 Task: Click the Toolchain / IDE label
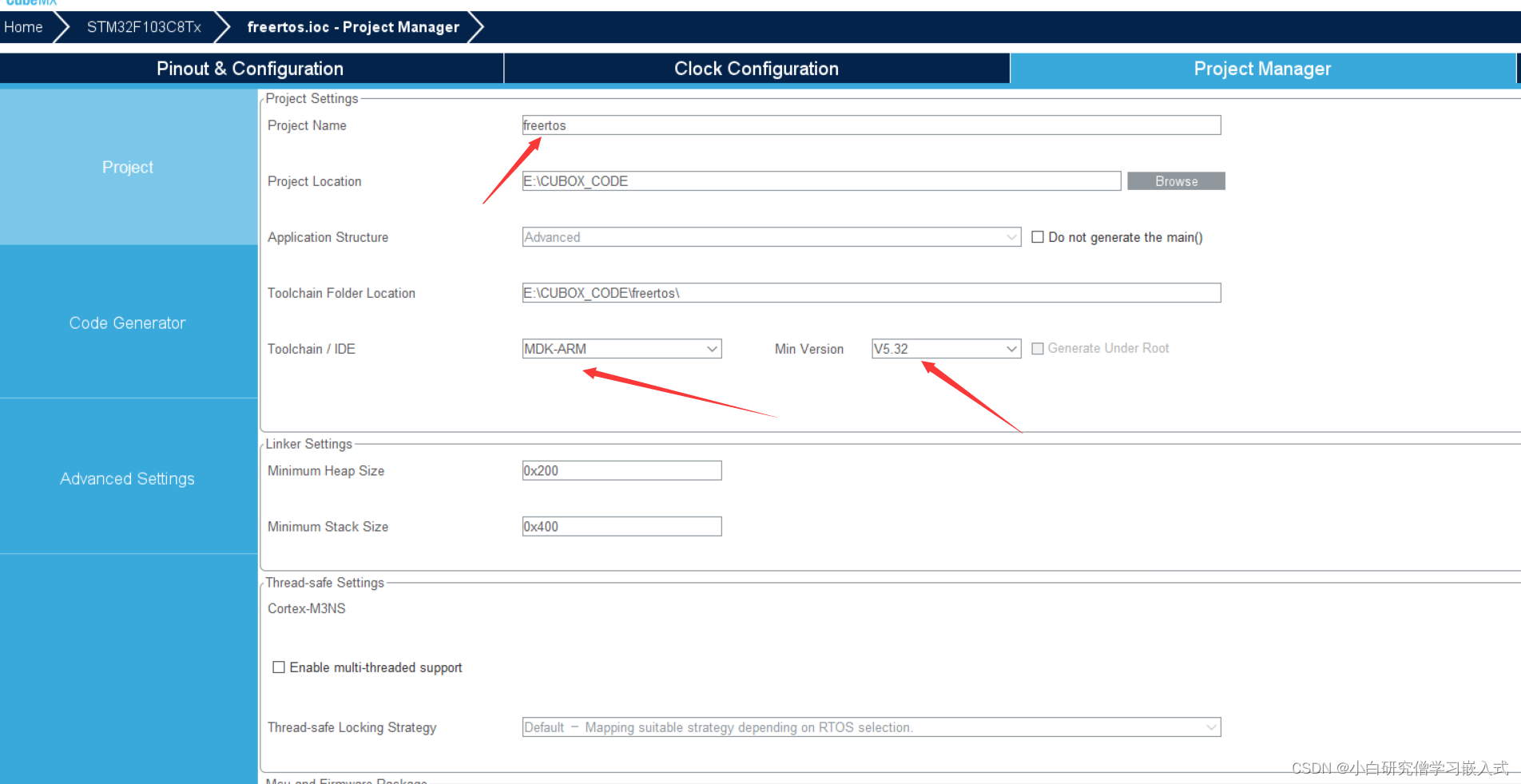click(312, 349)
